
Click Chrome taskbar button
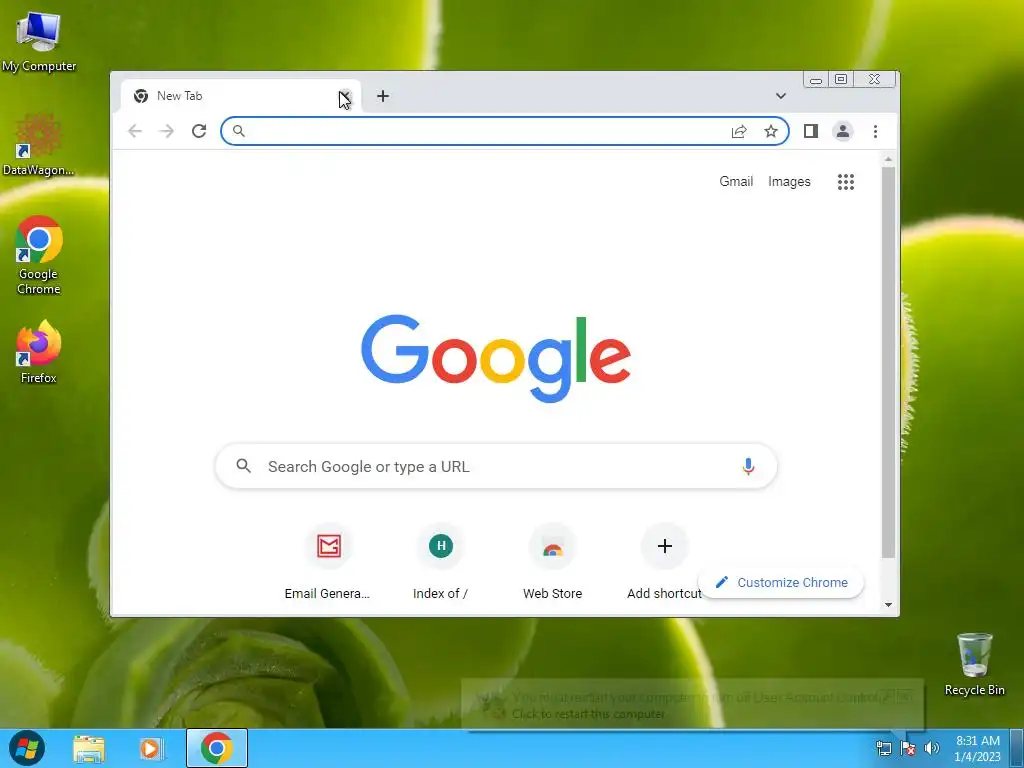coord(217,748)
